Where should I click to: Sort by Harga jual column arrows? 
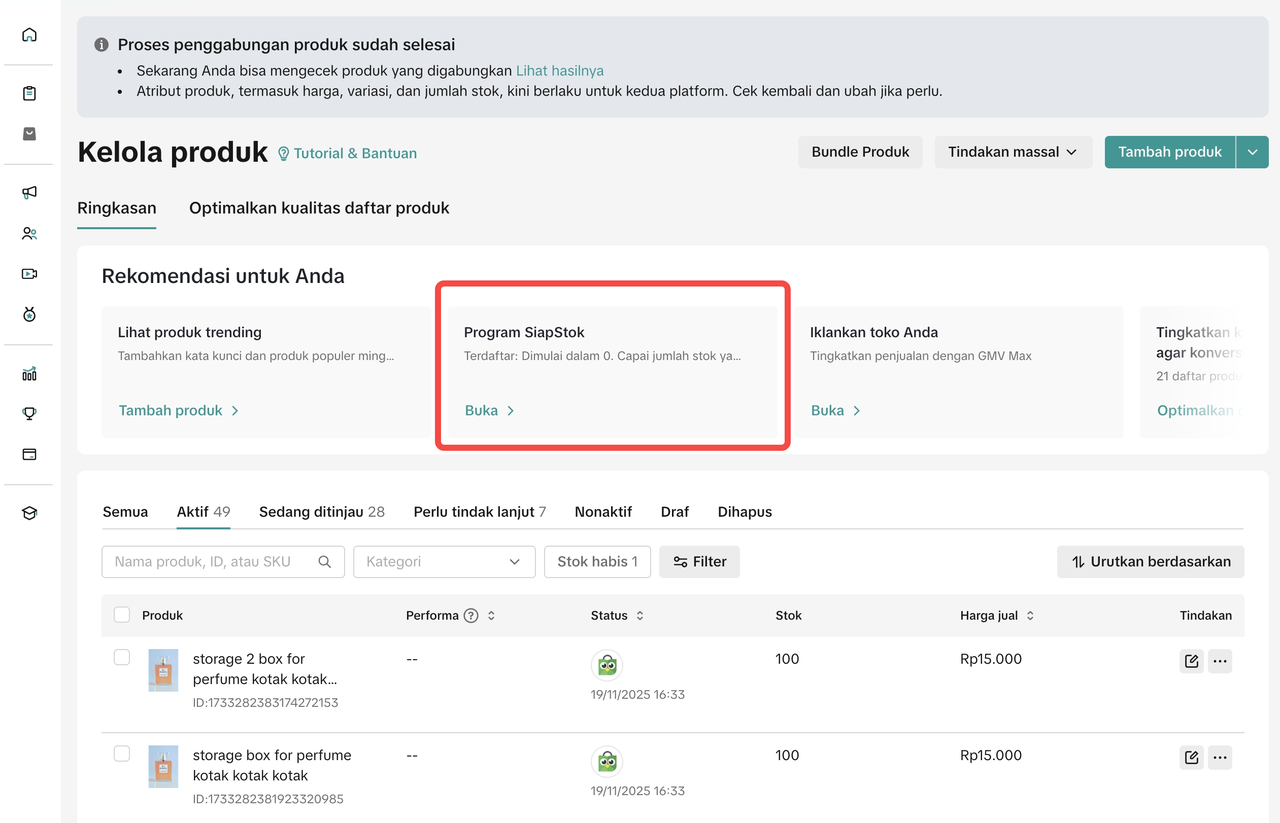tap(1030, 616)
